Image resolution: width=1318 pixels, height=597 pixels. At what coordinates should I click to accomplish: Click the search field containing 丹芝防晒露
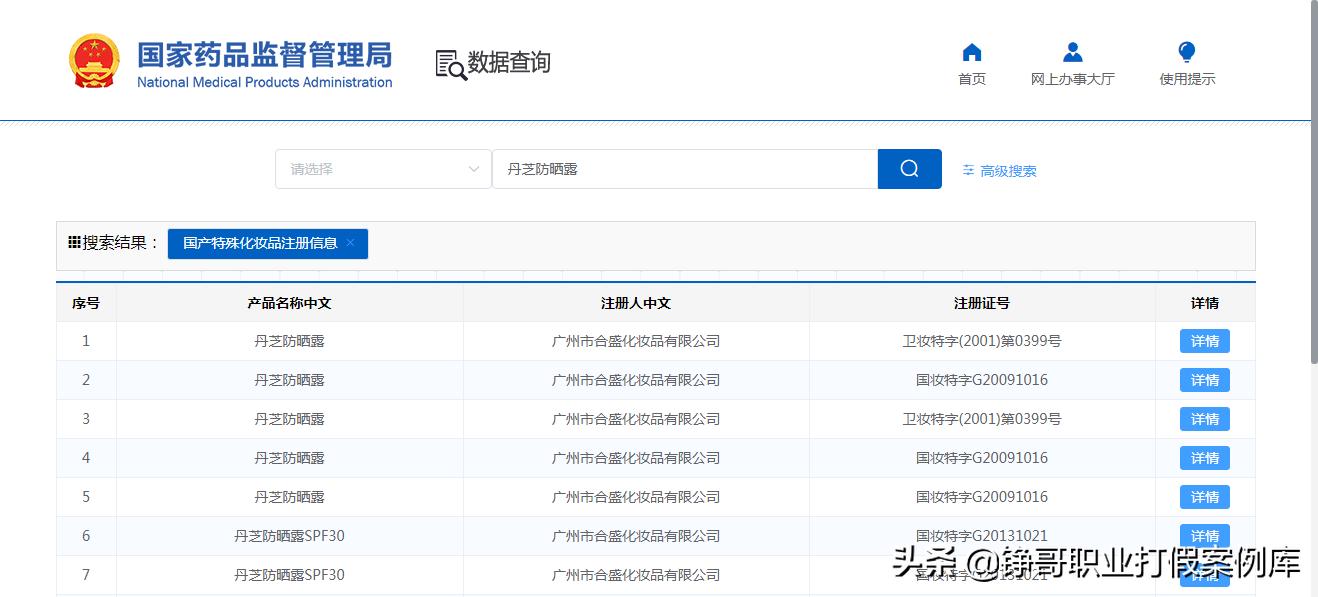(x=684, y=169)
